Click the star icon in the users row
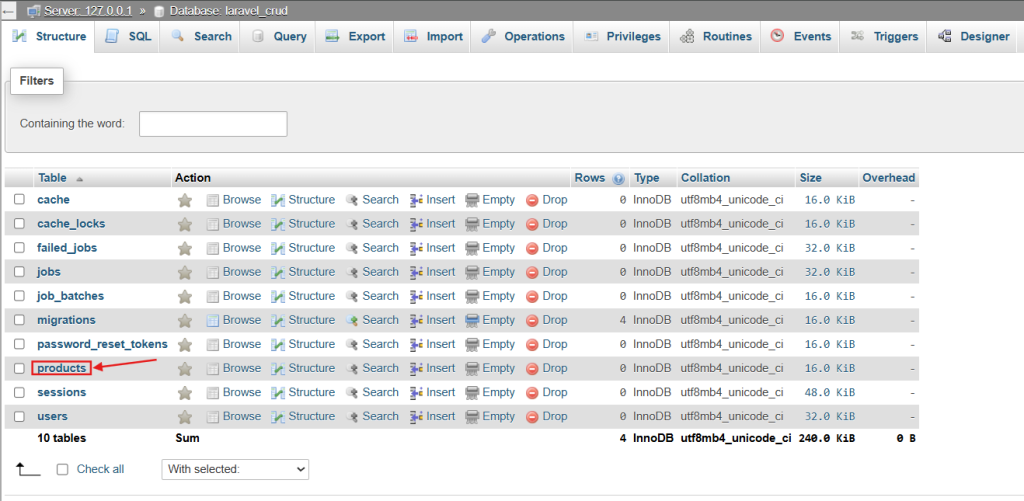Screen dimensions: 1024x501 point(185,417)
